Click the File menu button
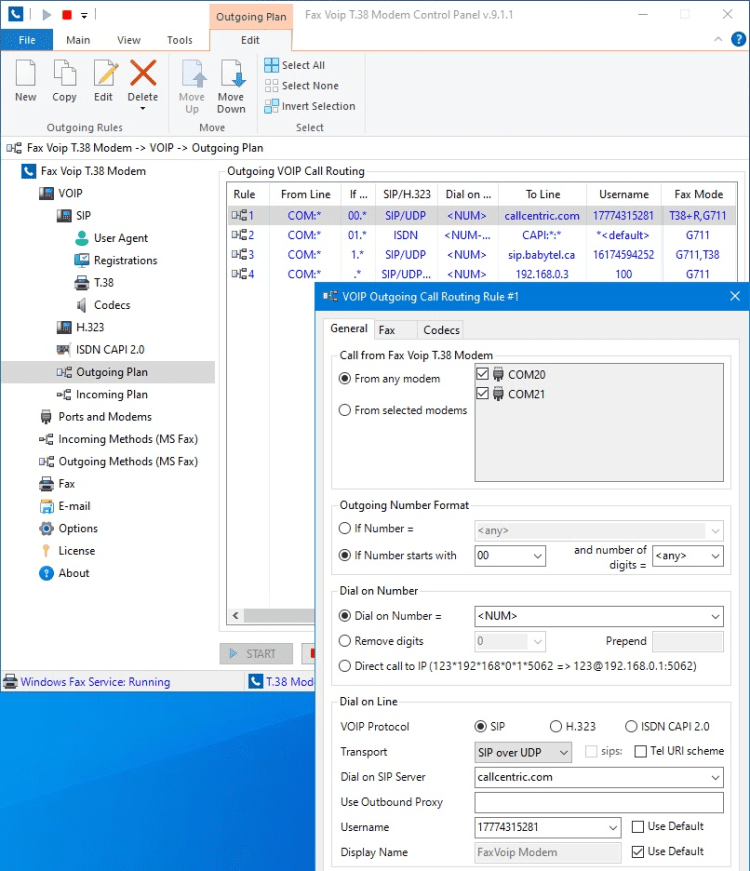The image size is (750, 871). (27, 41)
